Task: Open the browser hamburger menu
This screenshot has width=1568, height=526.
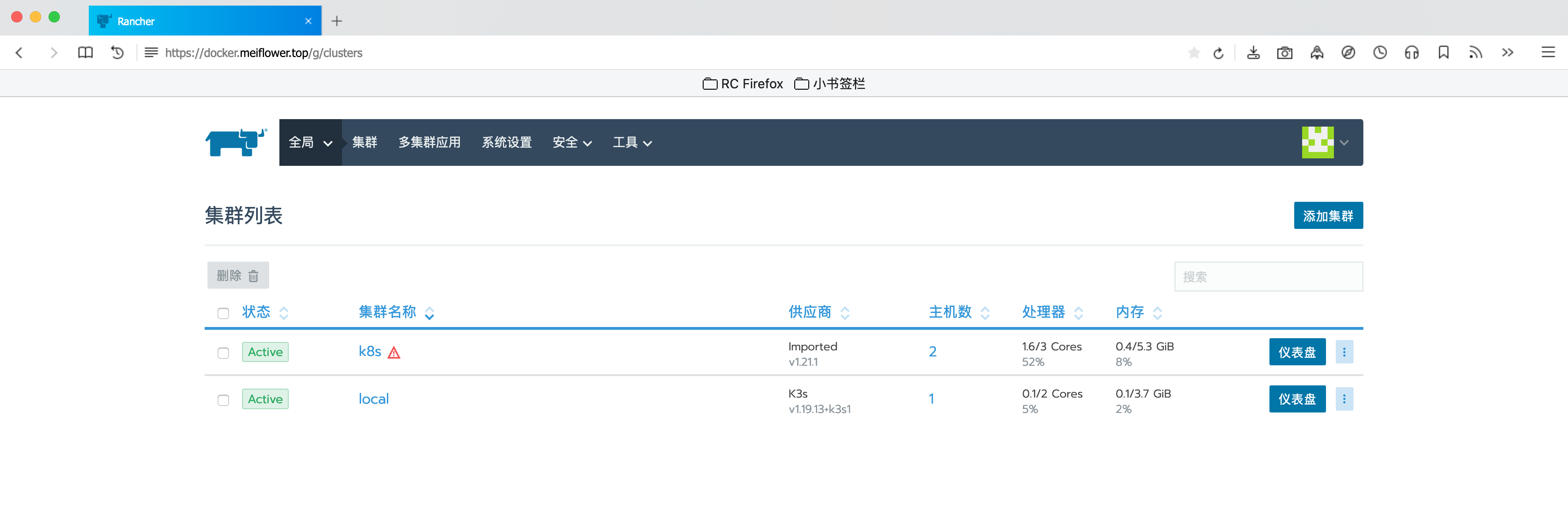Action: [x=1548, y=53]
